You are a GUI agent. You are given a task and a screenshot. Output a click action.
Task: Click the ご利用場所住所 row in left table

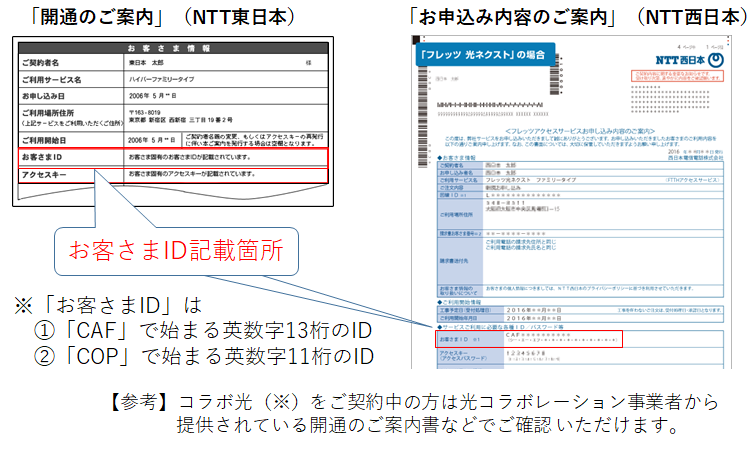171,117
